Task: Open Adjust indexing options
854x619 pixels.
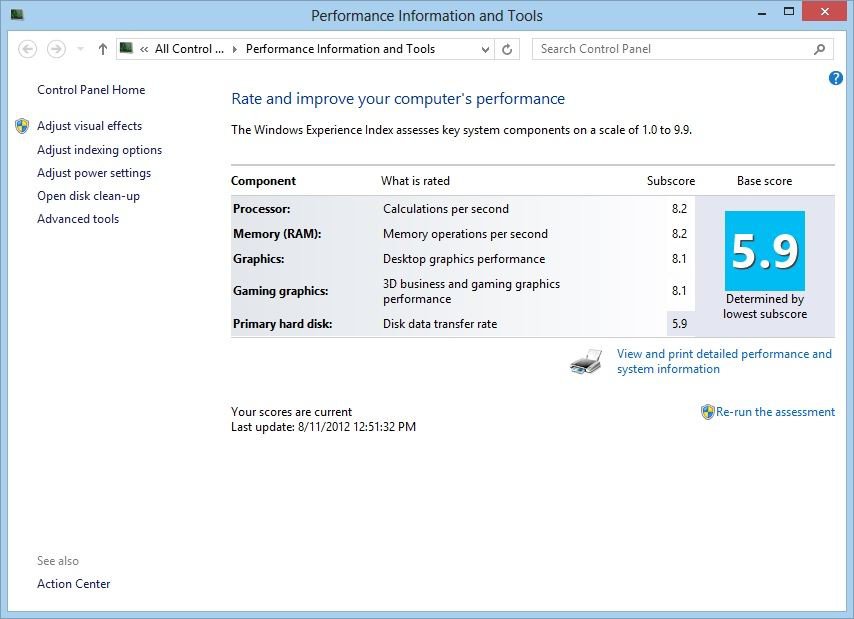Action: point(100,150)
